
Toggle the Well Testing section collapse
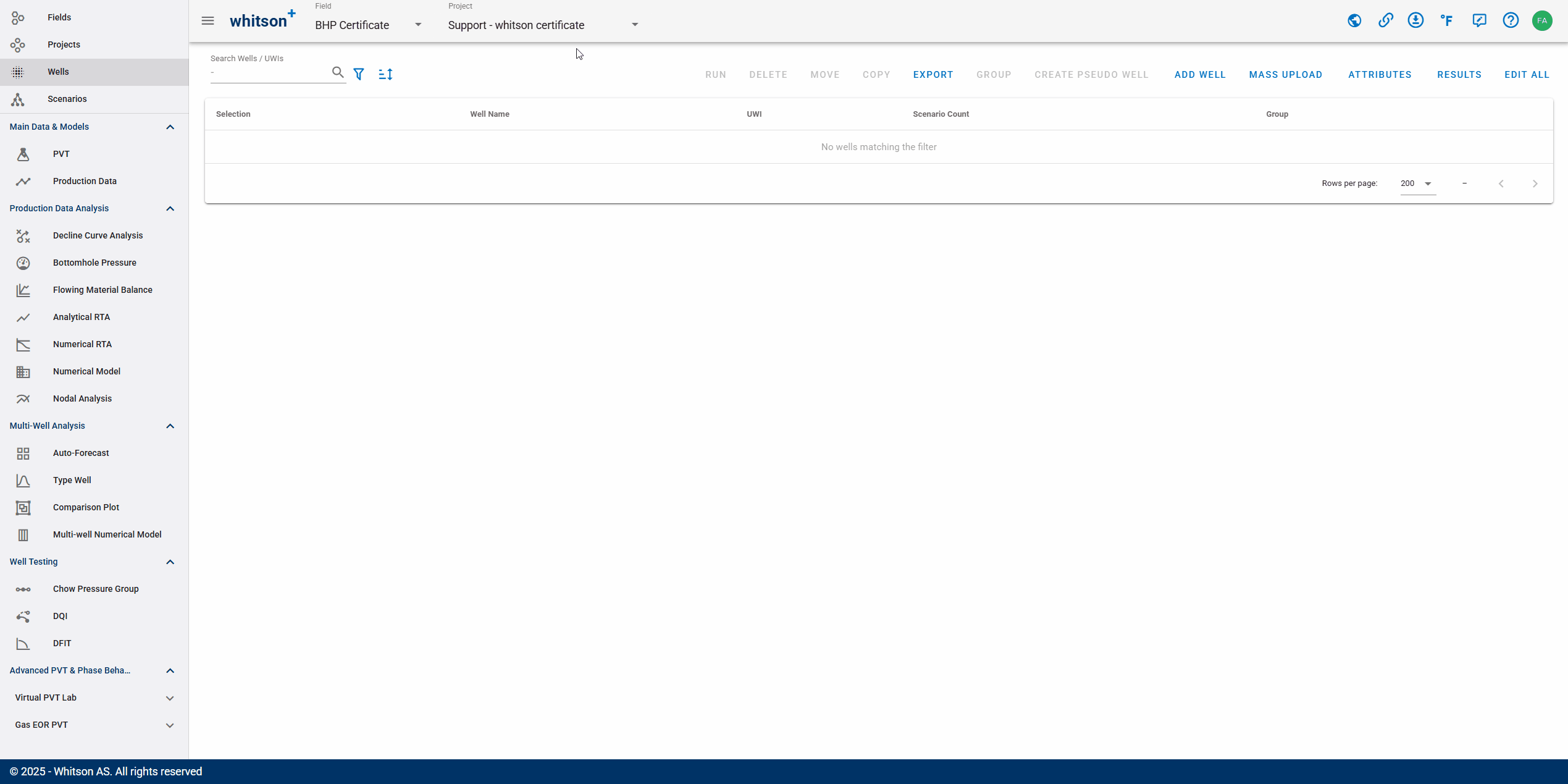[170, 561]
